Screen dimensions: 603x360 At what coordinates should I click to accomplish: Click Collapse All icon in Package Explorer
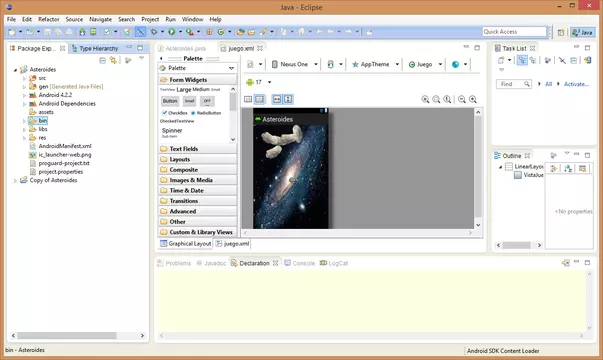(102, 60)
